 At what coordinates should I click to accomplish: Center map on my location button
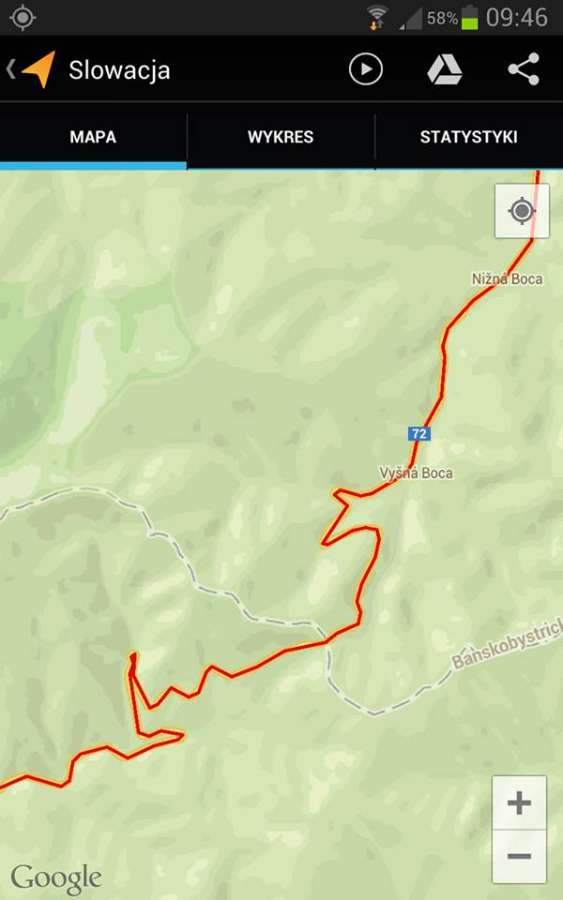pyautogui.click(x=522, y=211)
